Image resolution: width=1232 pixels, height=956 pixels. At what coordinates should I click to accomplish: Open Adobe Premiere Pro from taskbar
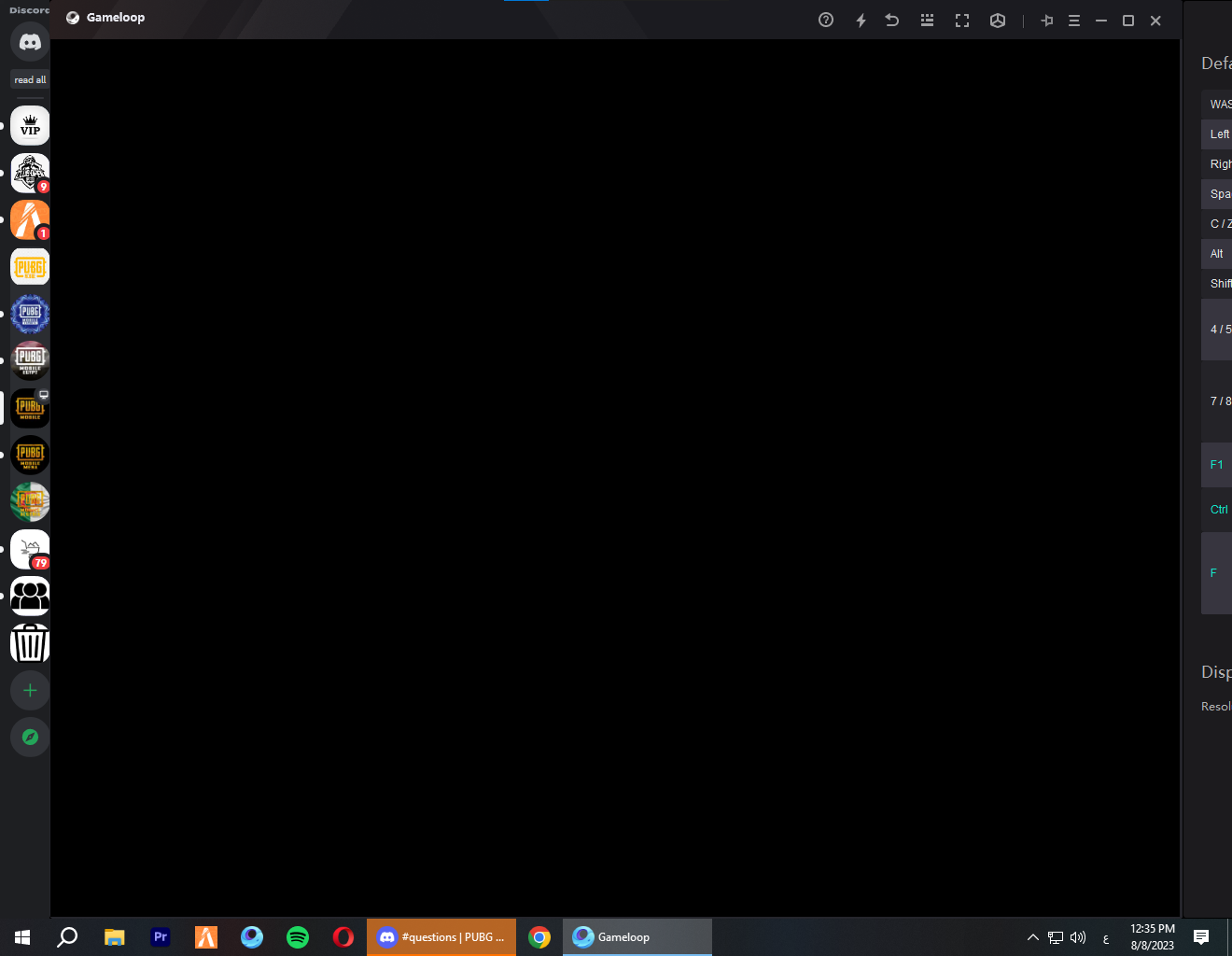point(161,937)
